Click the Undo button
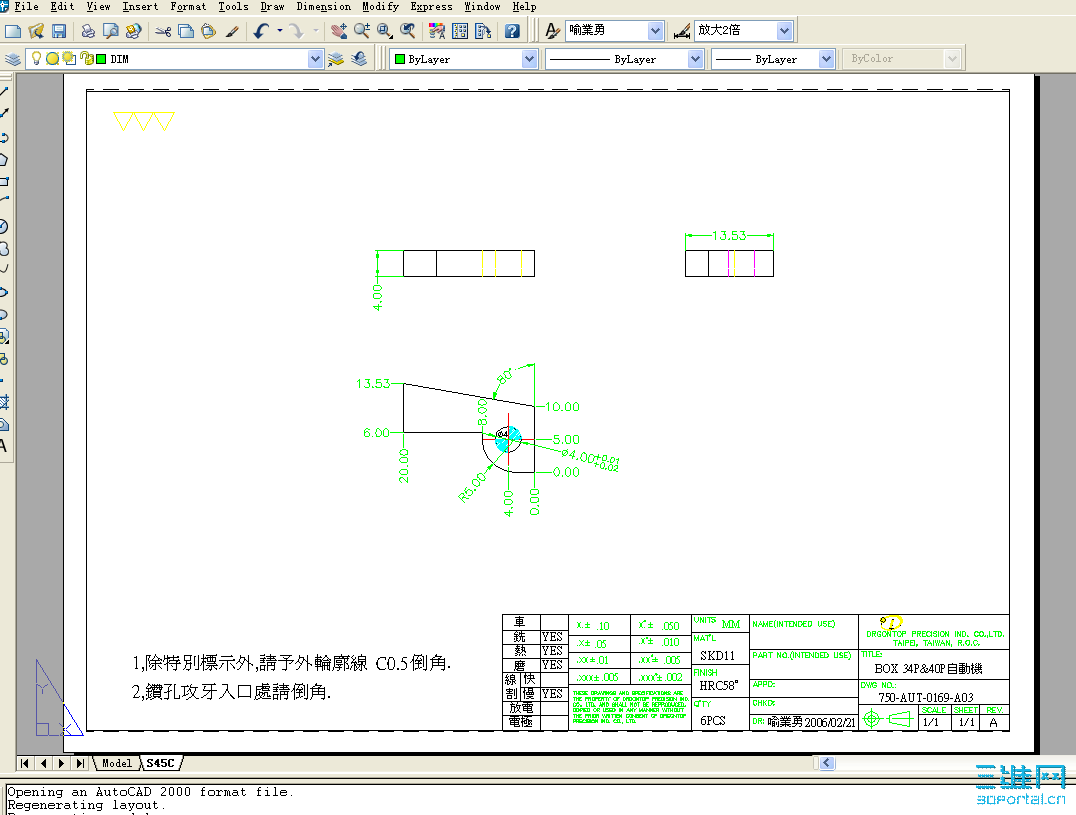Screen dimensions: 1076x815 point(261,30)
